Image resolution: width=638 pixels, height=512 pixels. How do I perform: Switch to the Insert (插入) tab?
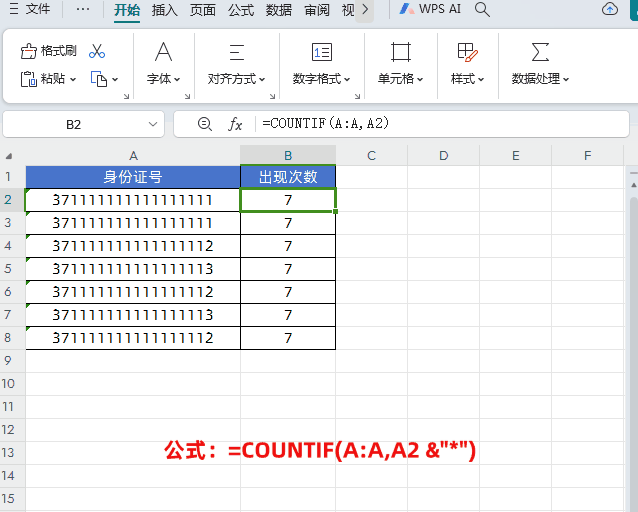coord(165,10)
